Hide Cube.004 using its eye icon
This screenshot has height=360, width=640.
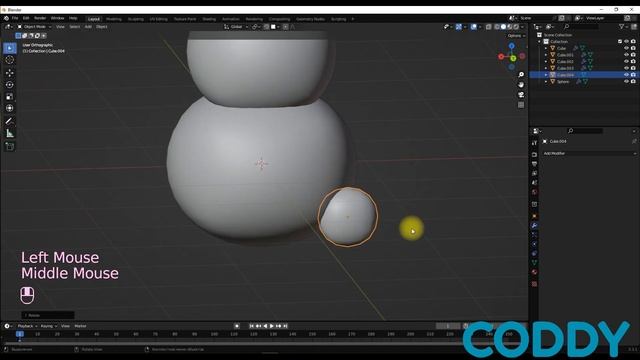[x=626, y=75]
